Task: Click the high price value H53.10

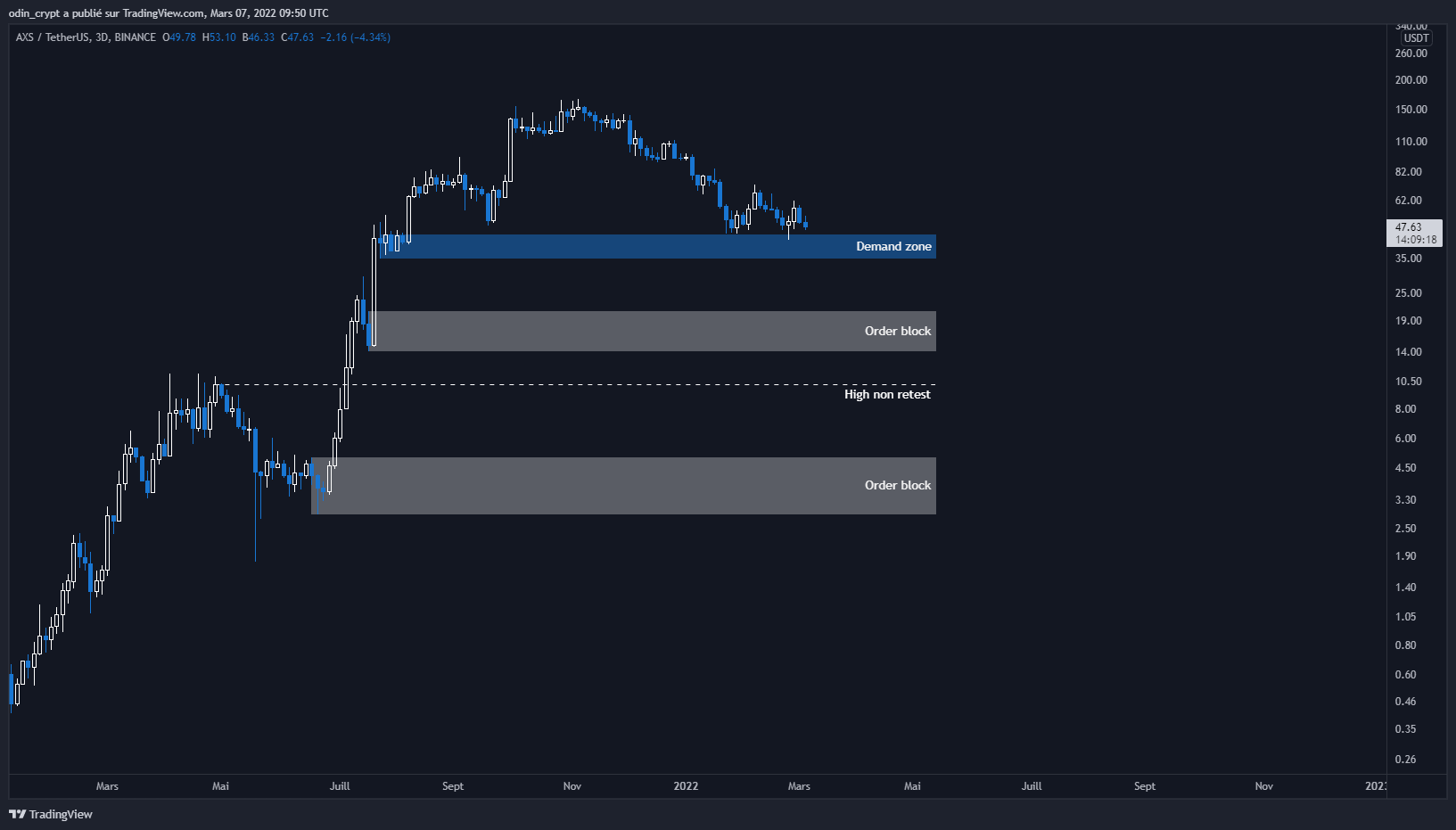Action: tap(219, 37)
